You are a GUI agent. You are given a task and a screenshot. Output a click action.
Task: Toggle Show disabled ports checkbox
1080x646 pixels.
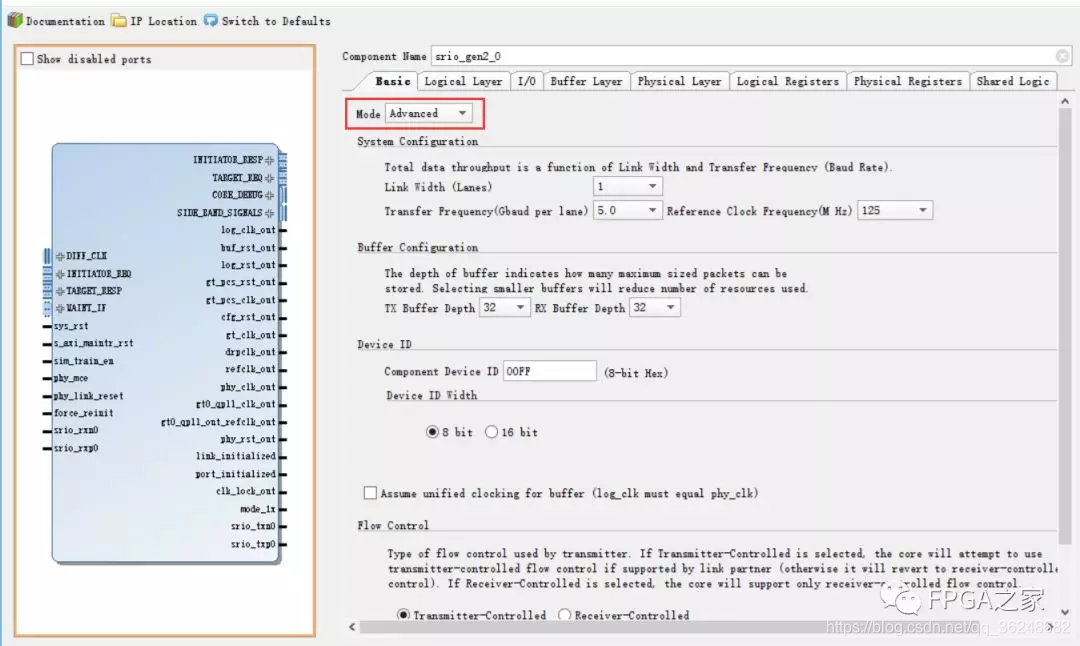point(27,59)
